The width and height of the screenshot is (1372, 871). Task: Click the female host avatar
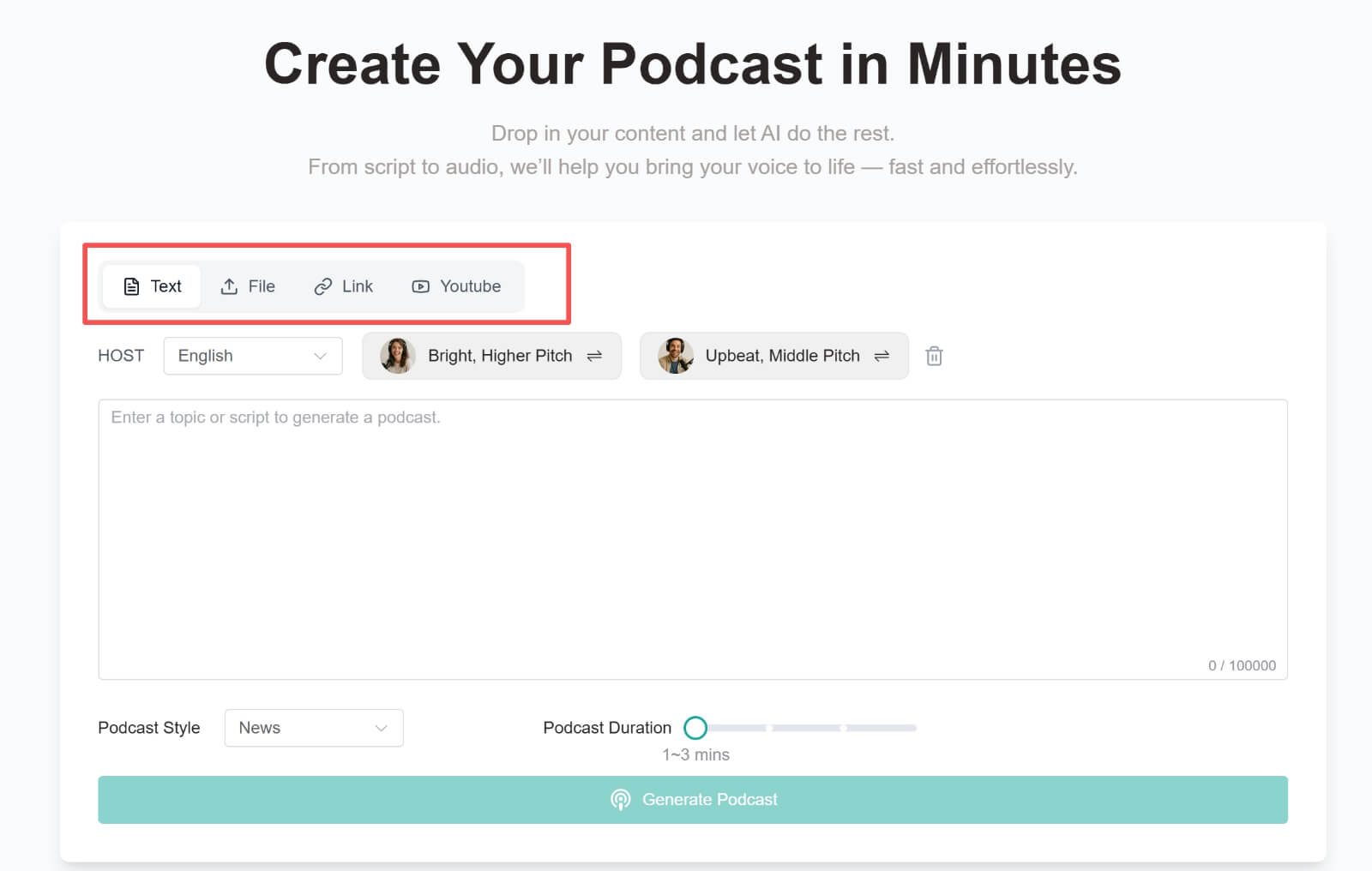[x=397, y=356]
